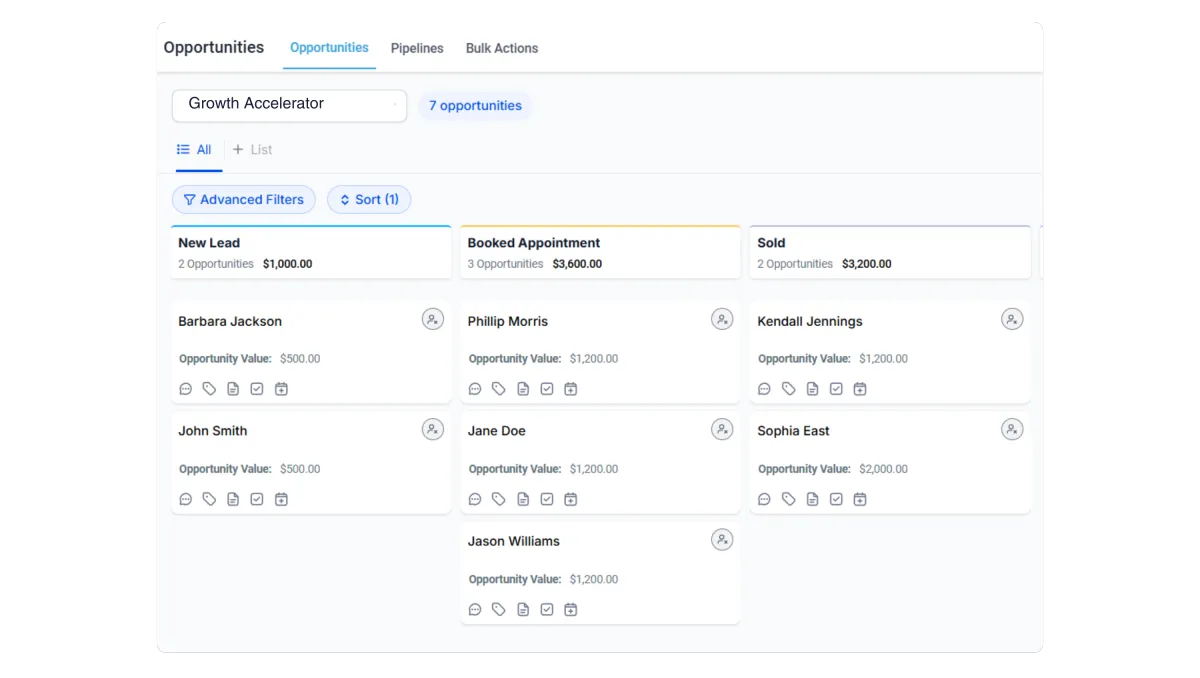Click the tag icon on Jason Williams card
The width and height of the screenshot is (1200, 678).
pyautogui.click(x=499, y=609)
